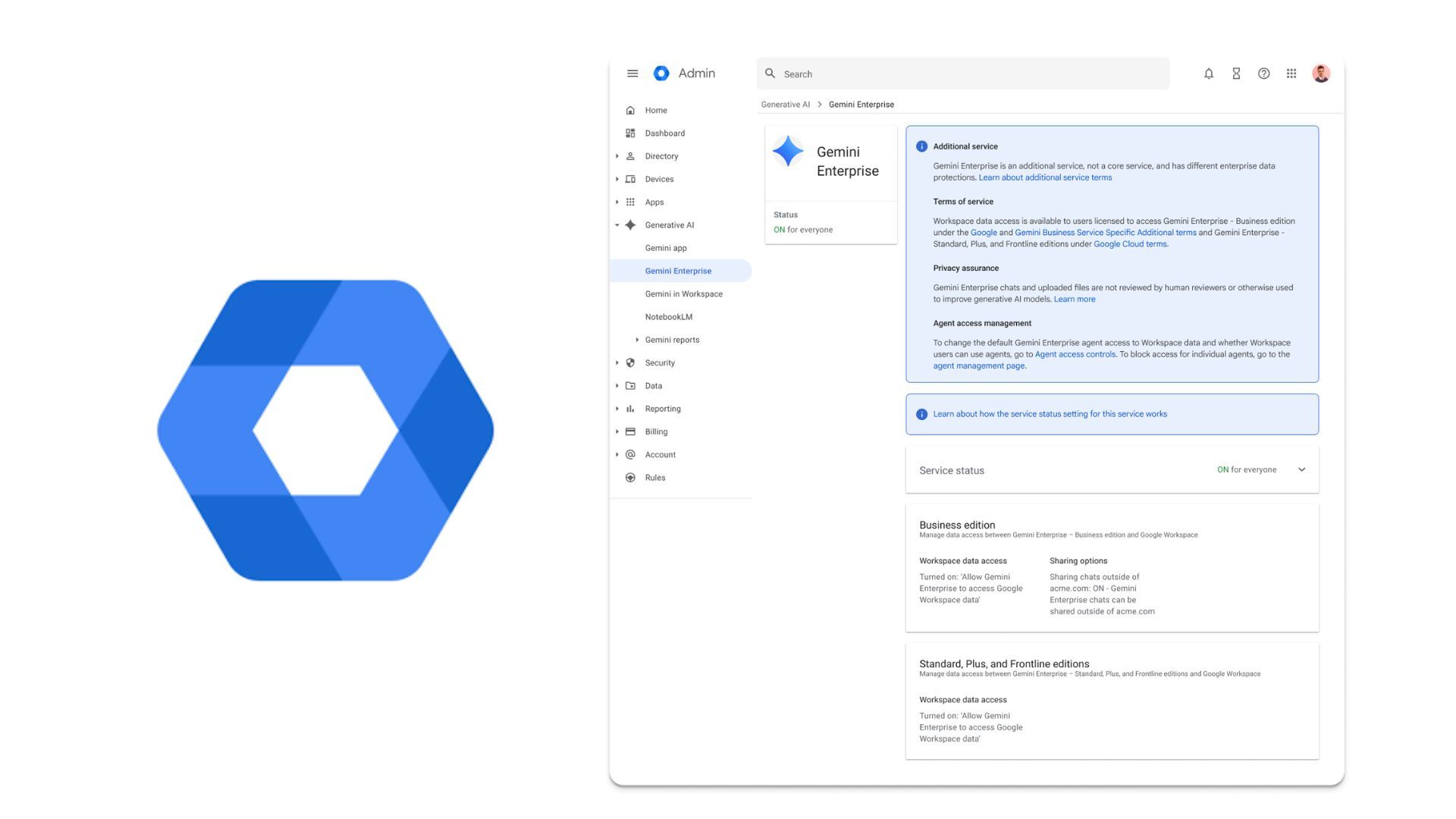
Task: Click the Directory person icon
Action: click(x=630, y=156)
